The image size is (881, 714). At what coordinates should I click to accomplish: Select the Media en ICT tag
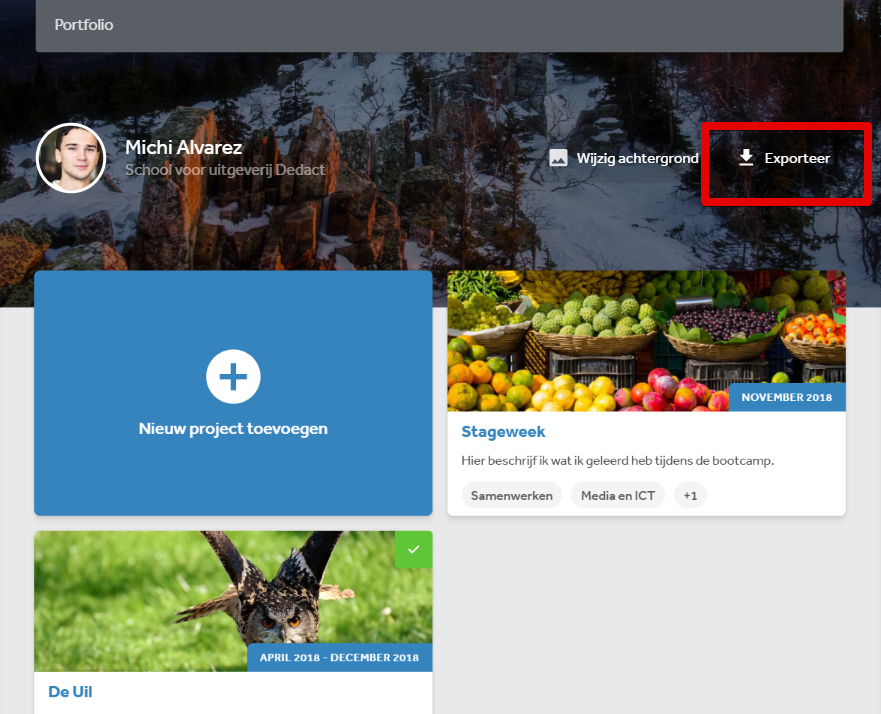[x=617, y=495]
